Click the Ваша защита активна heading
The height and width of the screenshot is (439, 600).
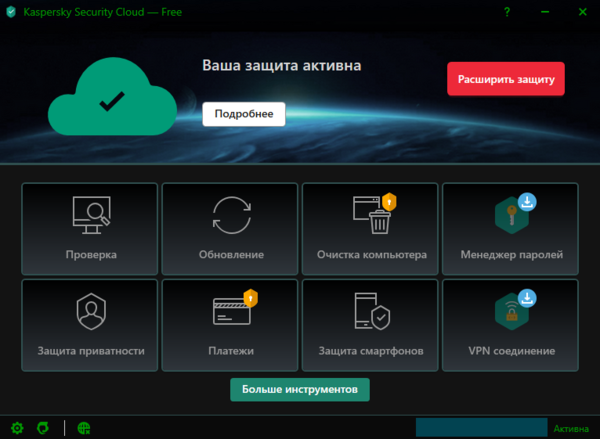(282, 65)
